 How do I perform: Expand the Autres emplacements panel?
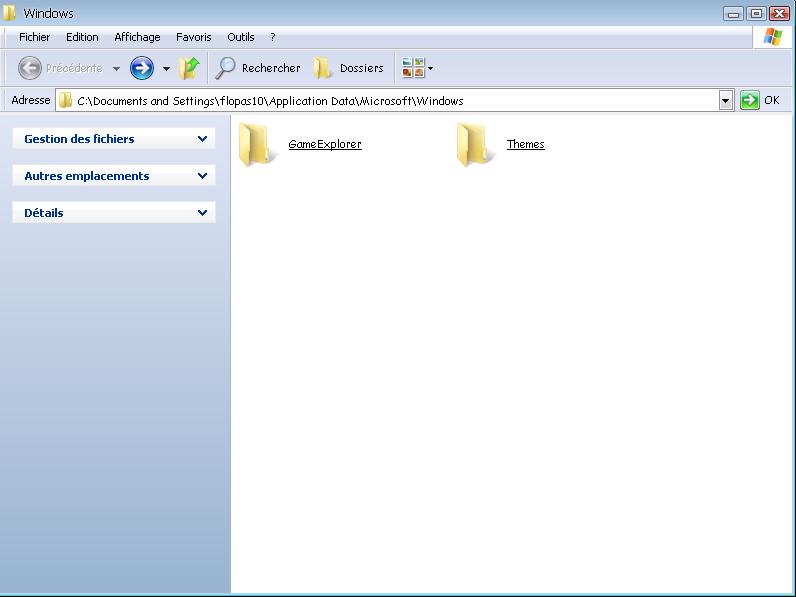point(202,176)
